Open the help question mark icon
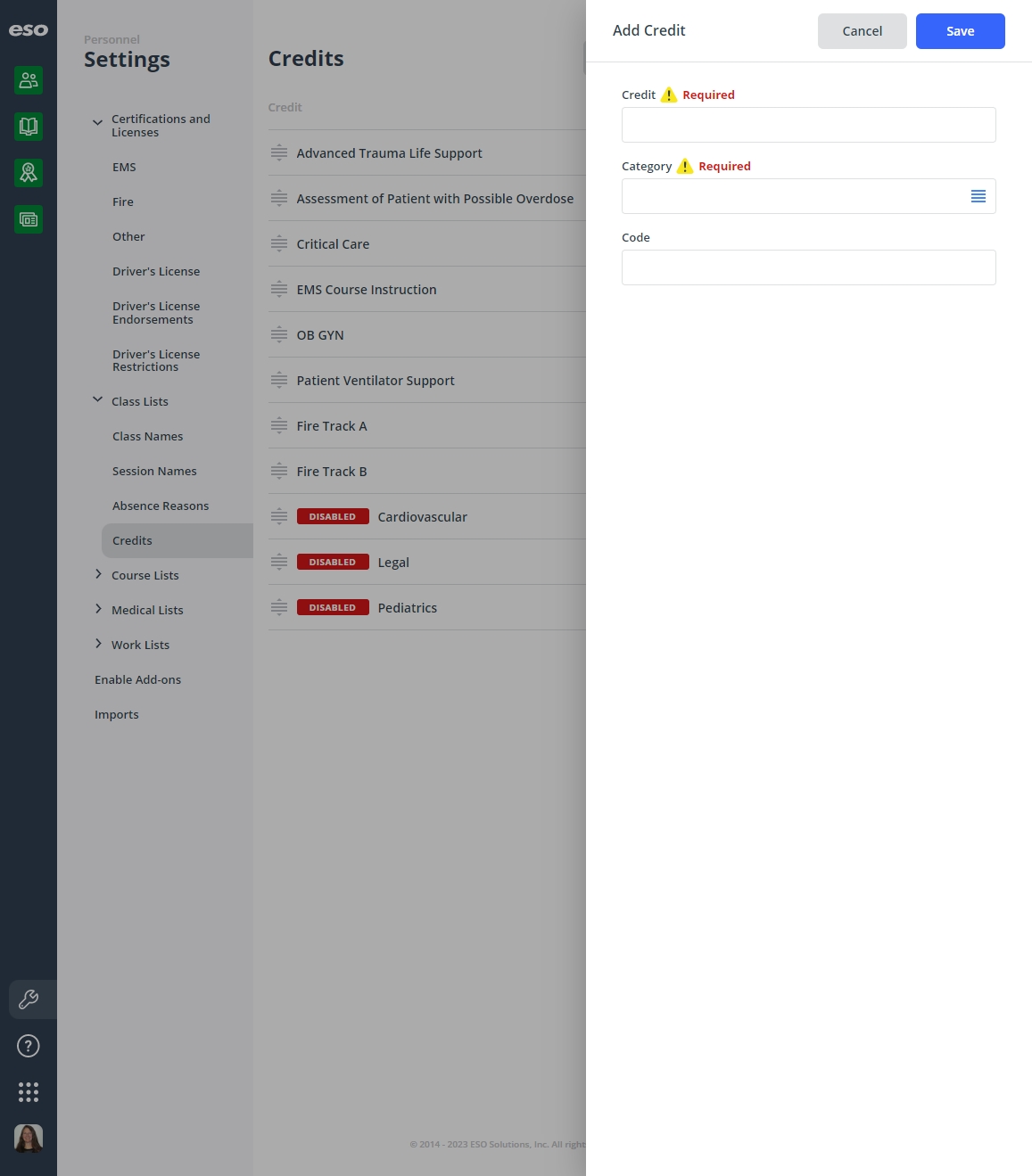 [x=29, y=1046]
